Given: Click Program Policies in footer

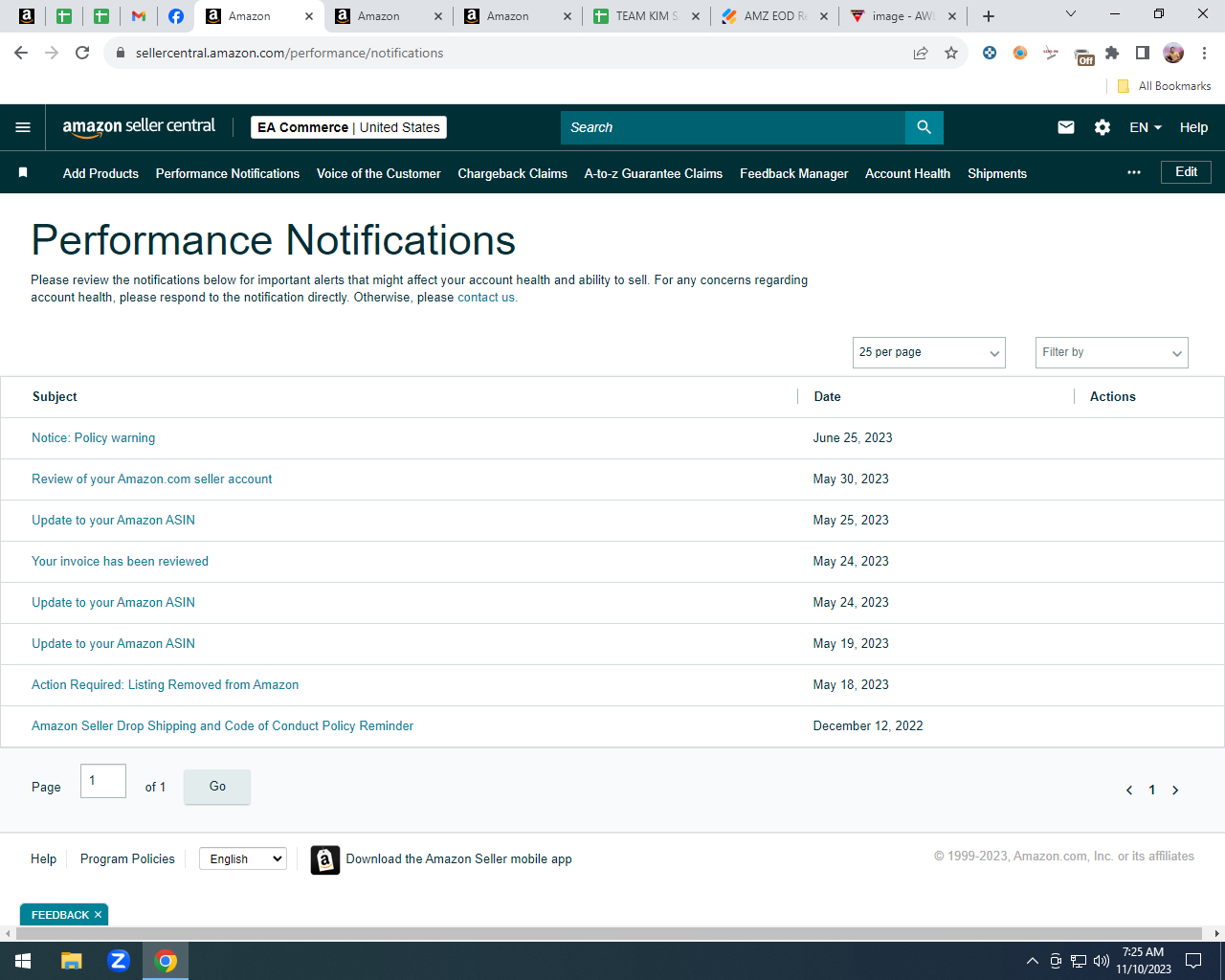Looking at the screenshot, I should click(127, 859).
